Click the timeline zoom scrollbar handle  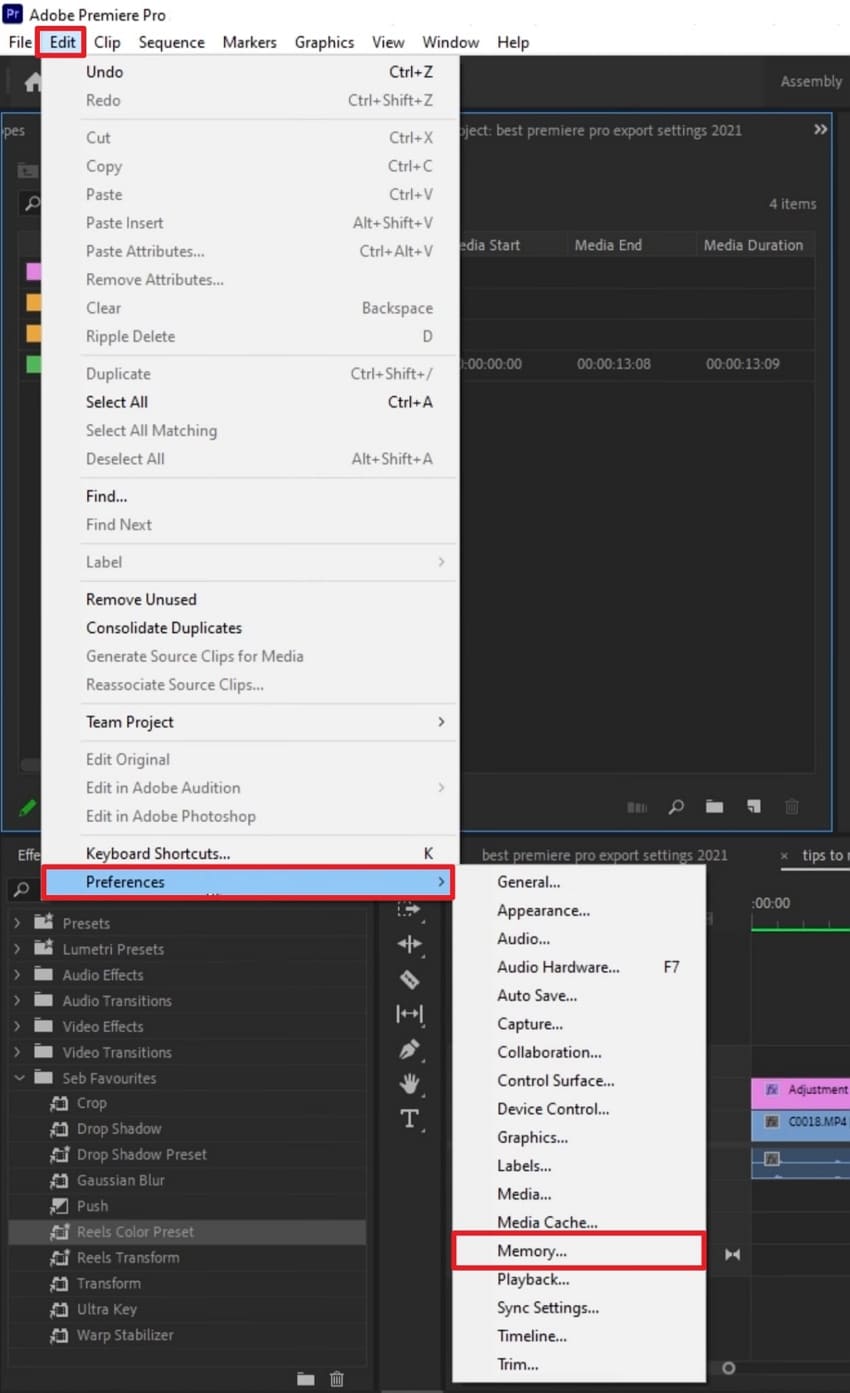click(728, 1368)
